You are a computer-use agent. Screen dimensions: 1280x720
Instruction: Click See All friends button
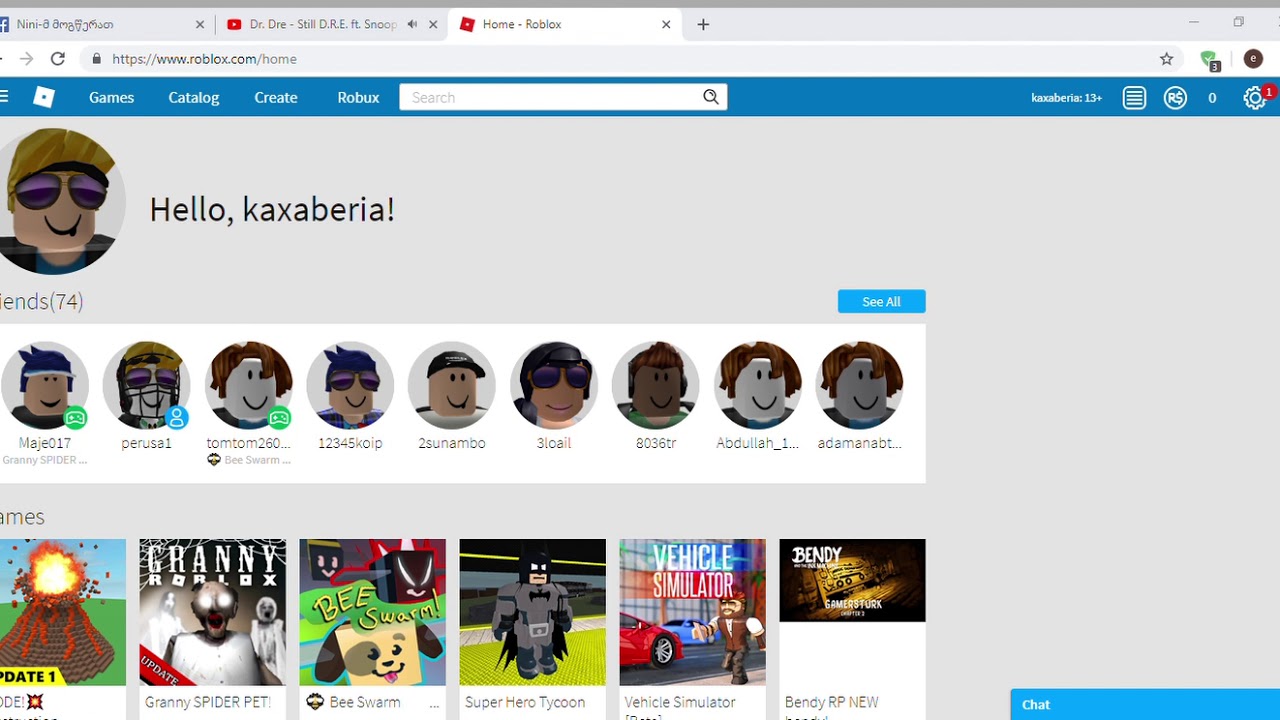coord(881,302)
